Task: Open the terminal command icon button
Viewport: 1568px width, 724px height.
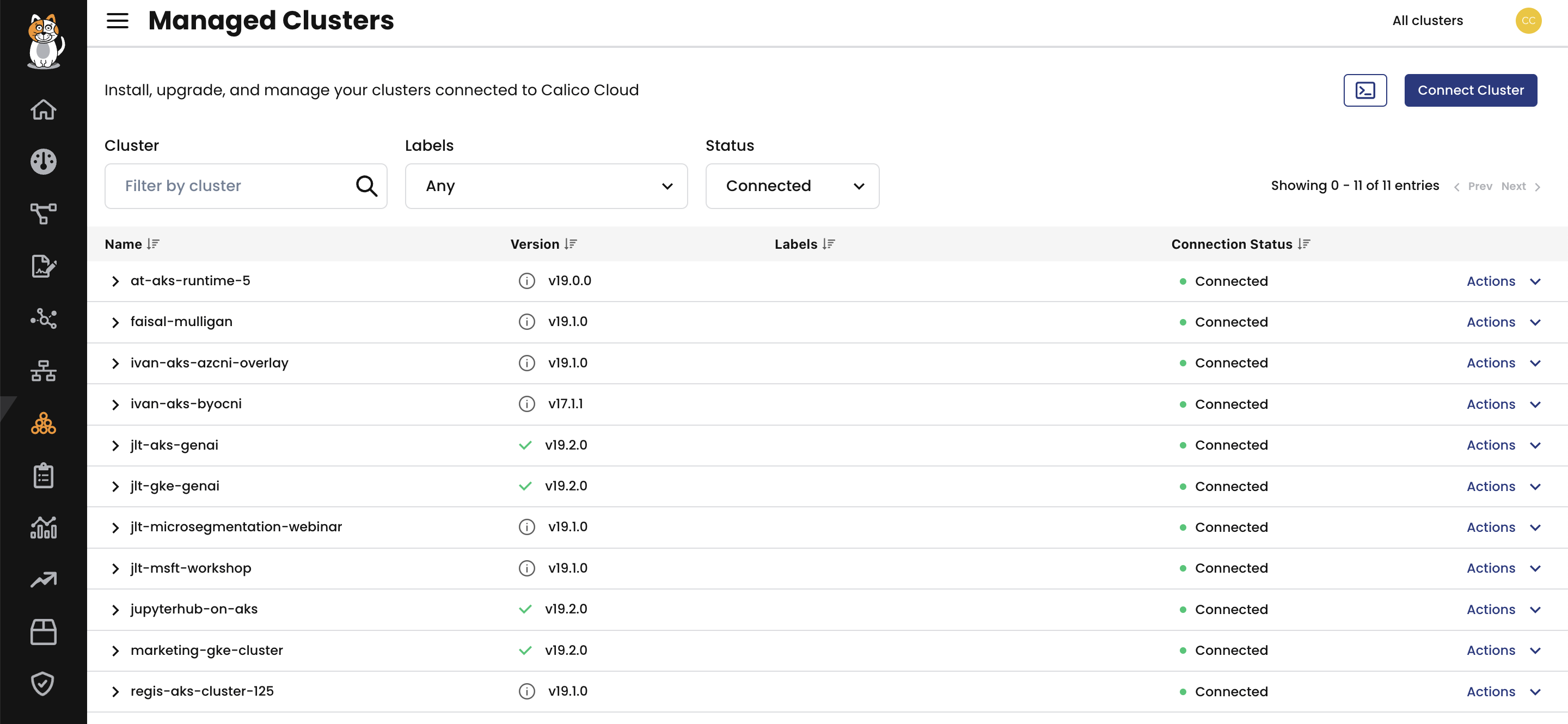Action: (1365, 91)
